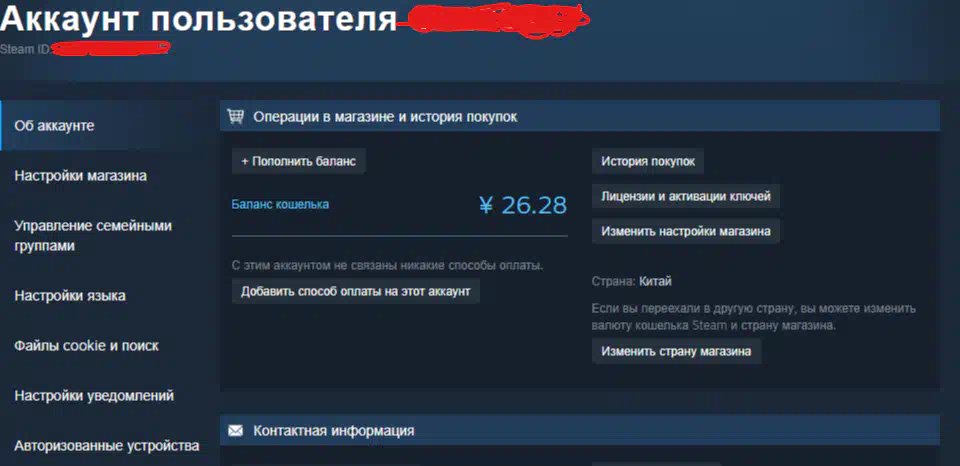Screen dimensions: 960x466
Task: Open История покупок button
Action: point(648,161)
